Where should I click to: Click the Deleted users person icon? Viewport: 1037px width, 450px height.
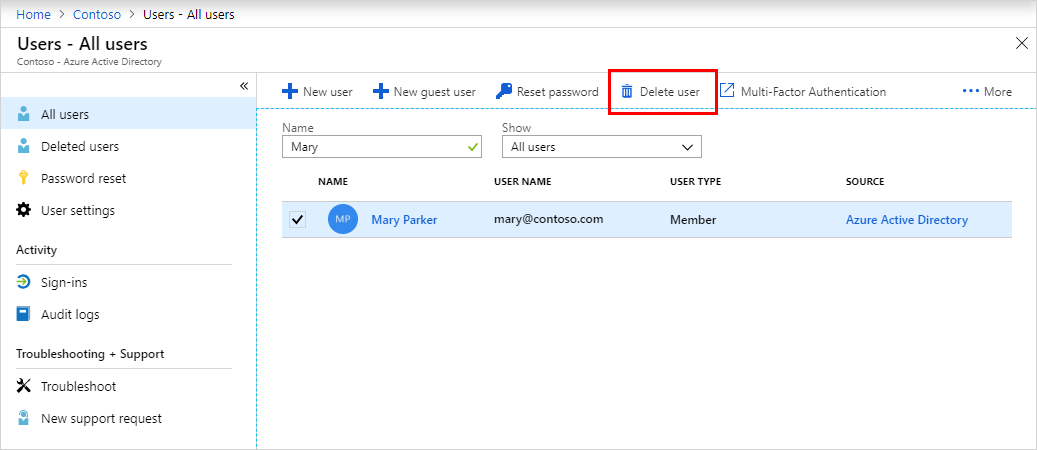coord(24,146)
